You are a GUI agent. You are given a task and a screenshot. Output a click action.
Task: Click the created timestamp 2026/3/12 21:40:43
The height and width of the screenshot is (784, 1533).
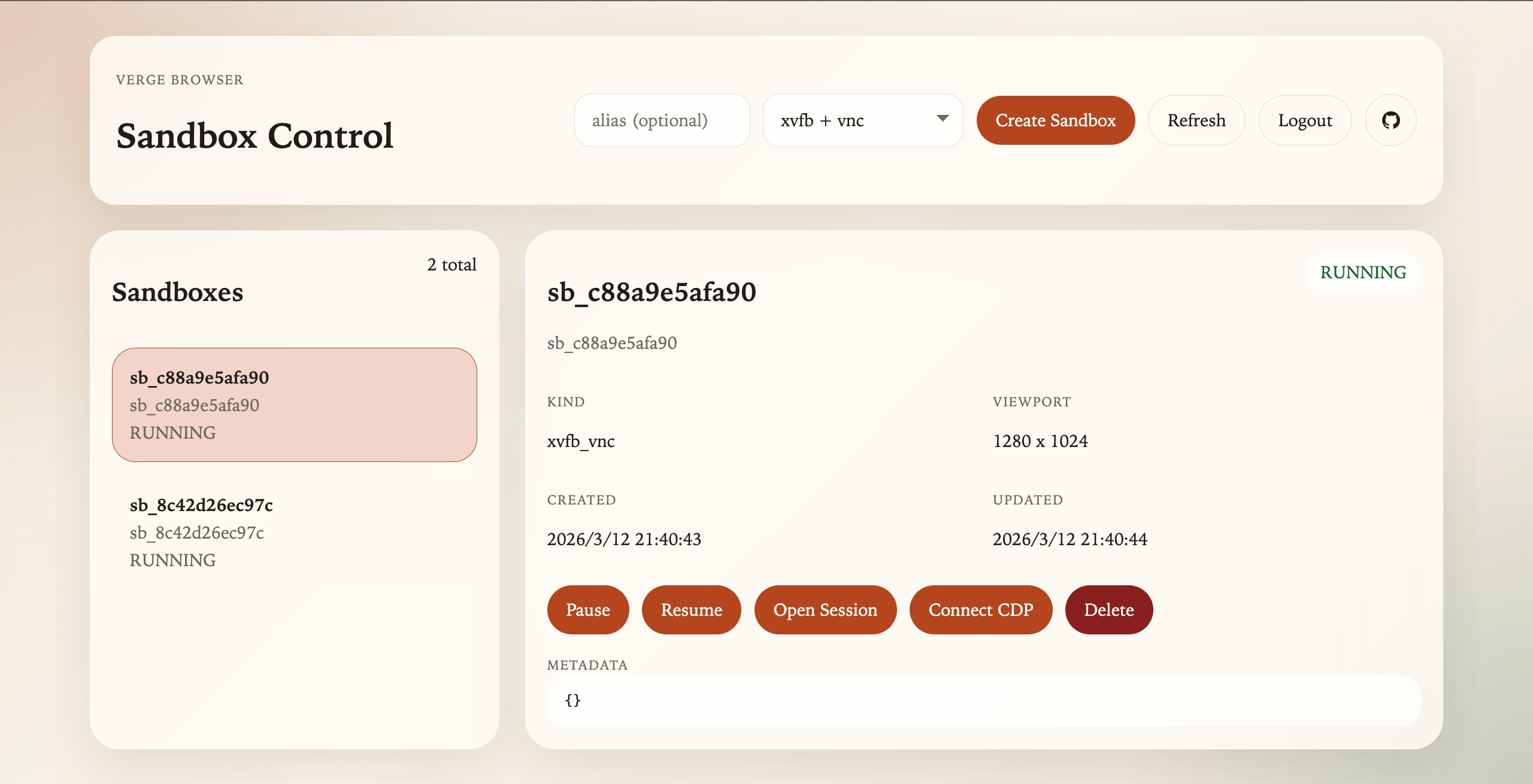[x=624, y=539]
